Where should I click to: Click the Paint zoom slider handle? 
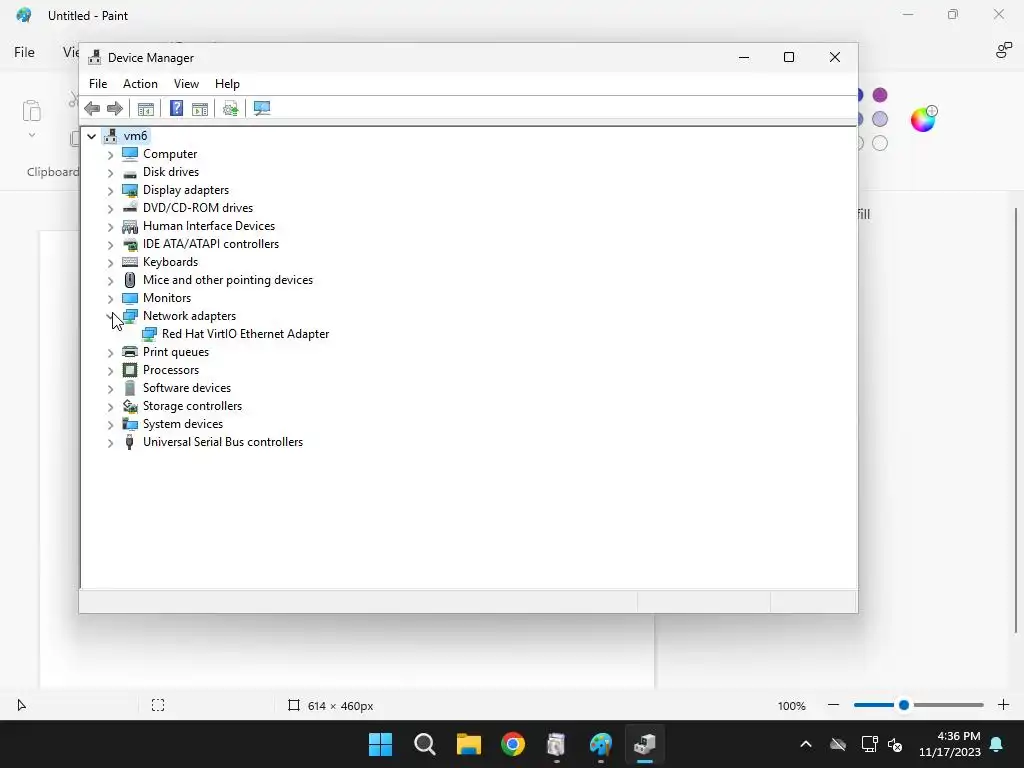[x=904, y=705]
